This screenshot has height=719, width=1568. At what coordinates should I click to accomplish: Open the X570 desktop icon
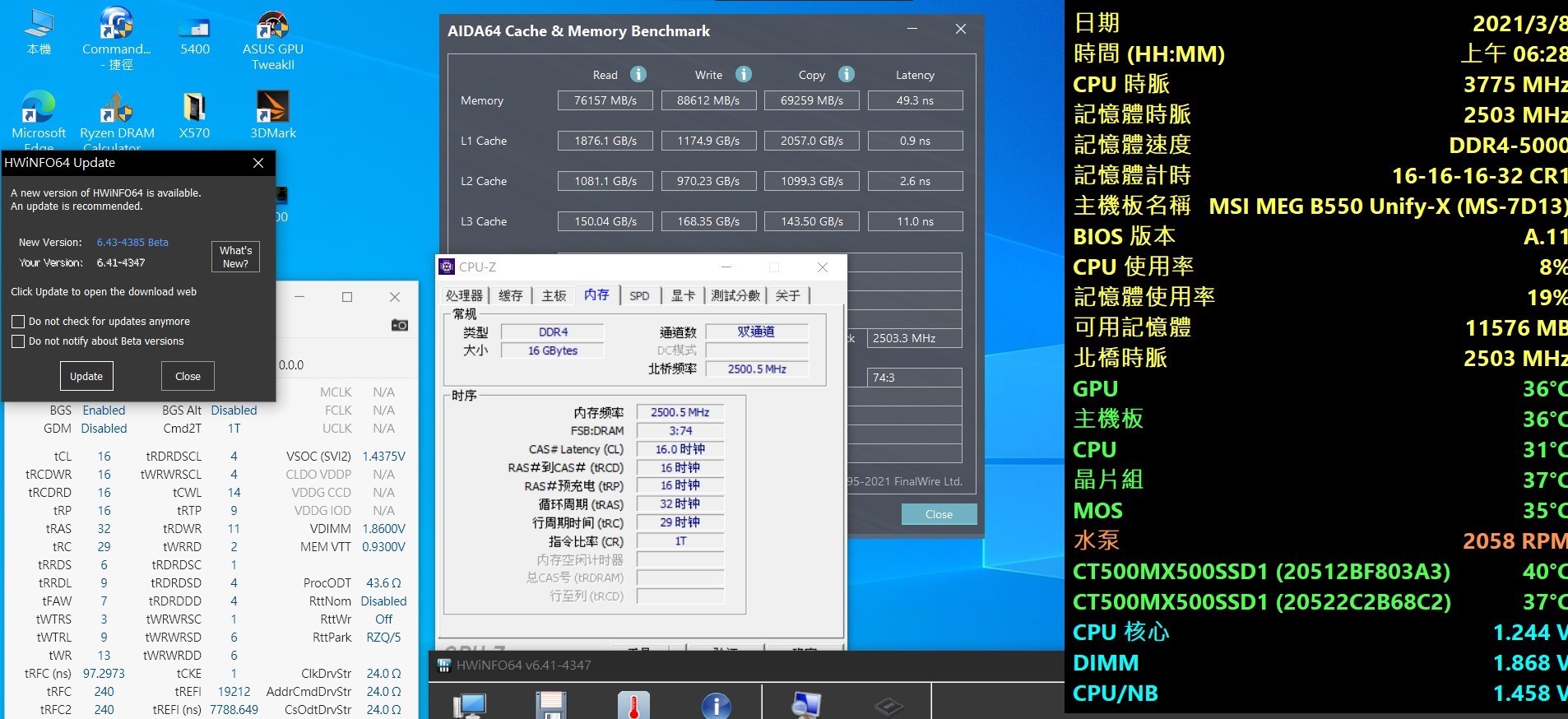pyautogui.click(x=195, y=115)
